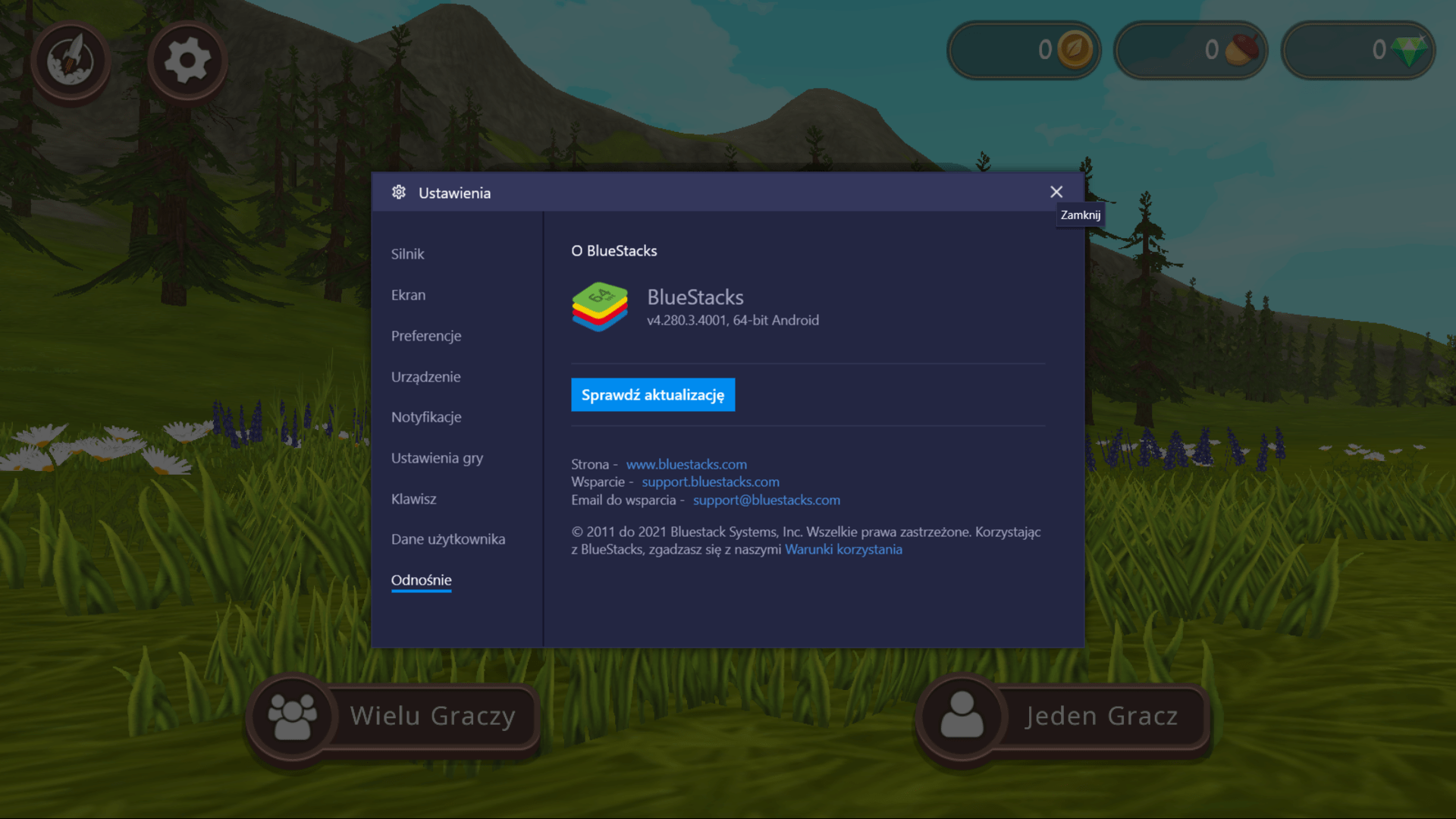The width and height of the screenshot is (1456, 819).
Task: Click the Ustawienia gear icon in title bar
Action: [x=399, y=192]
